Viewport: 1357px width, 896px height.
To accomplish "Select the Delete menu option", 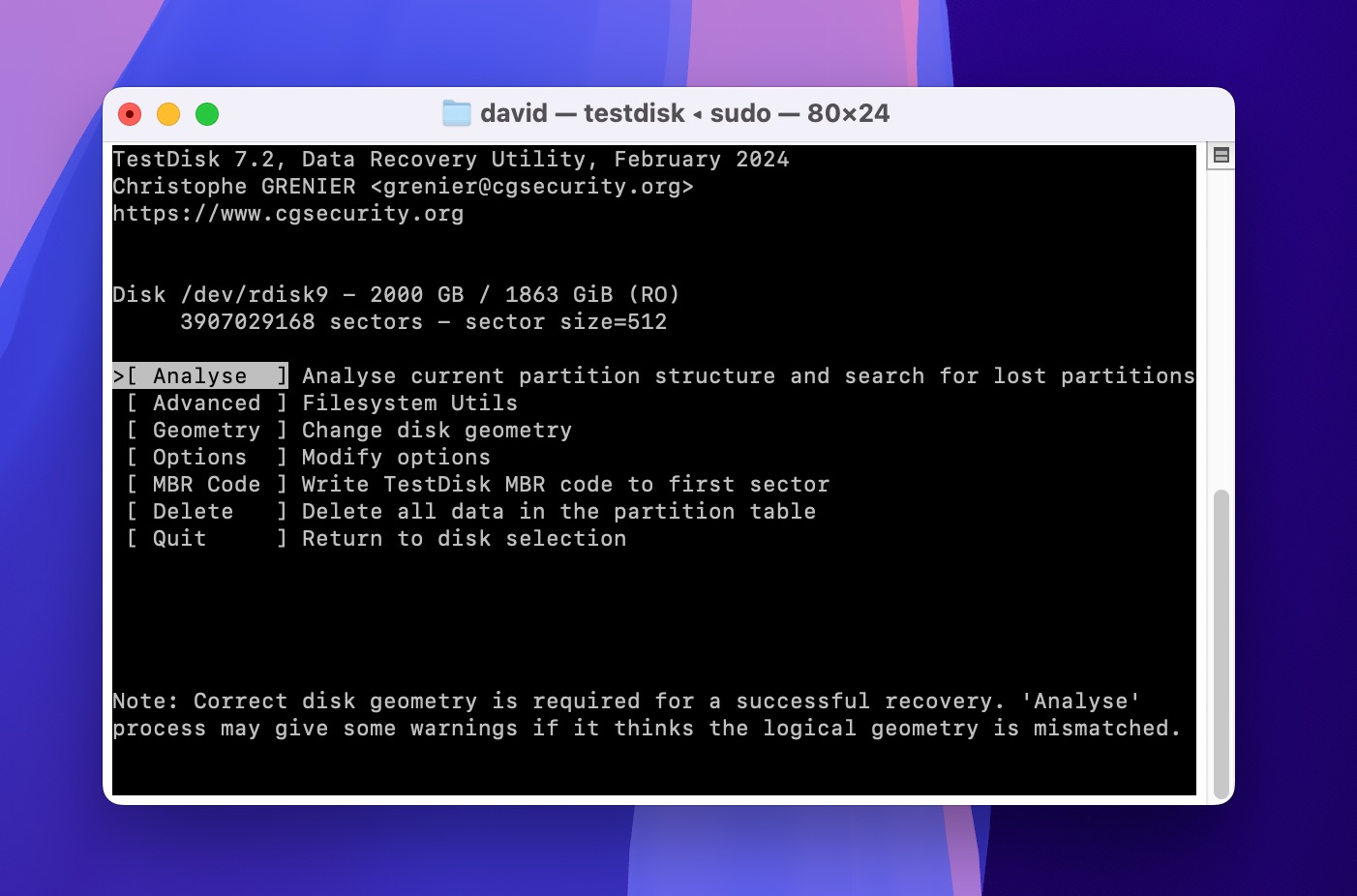I will [207, 511].
